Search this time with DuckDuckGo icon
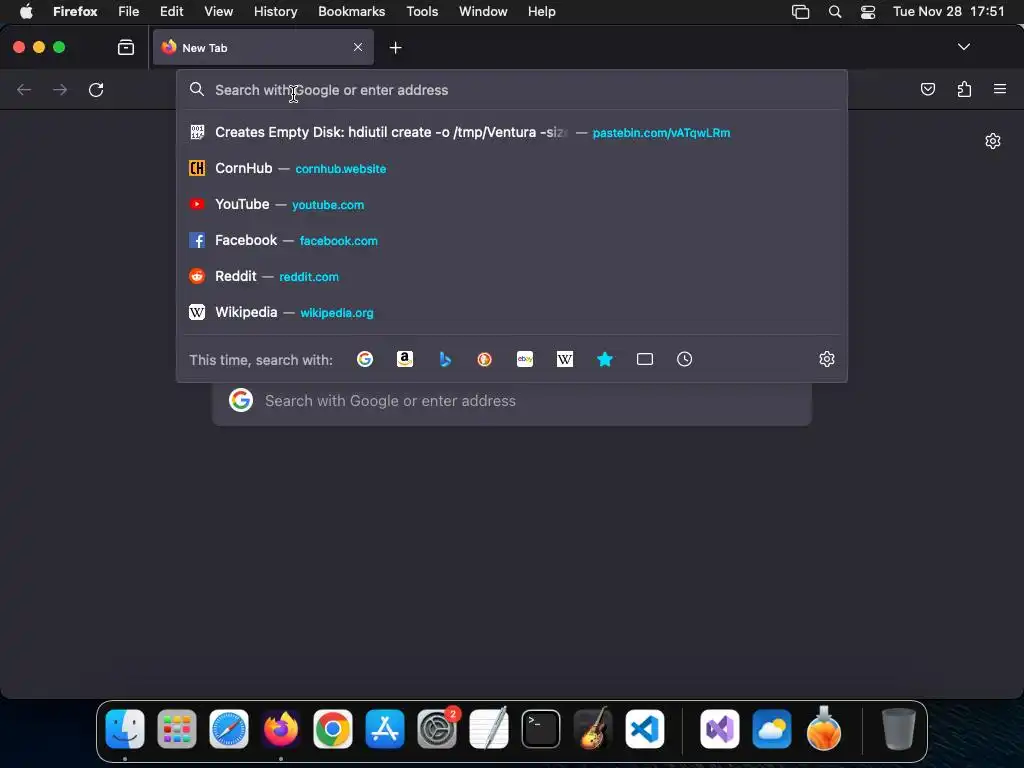1024x768 pixels. coord(485,359)
